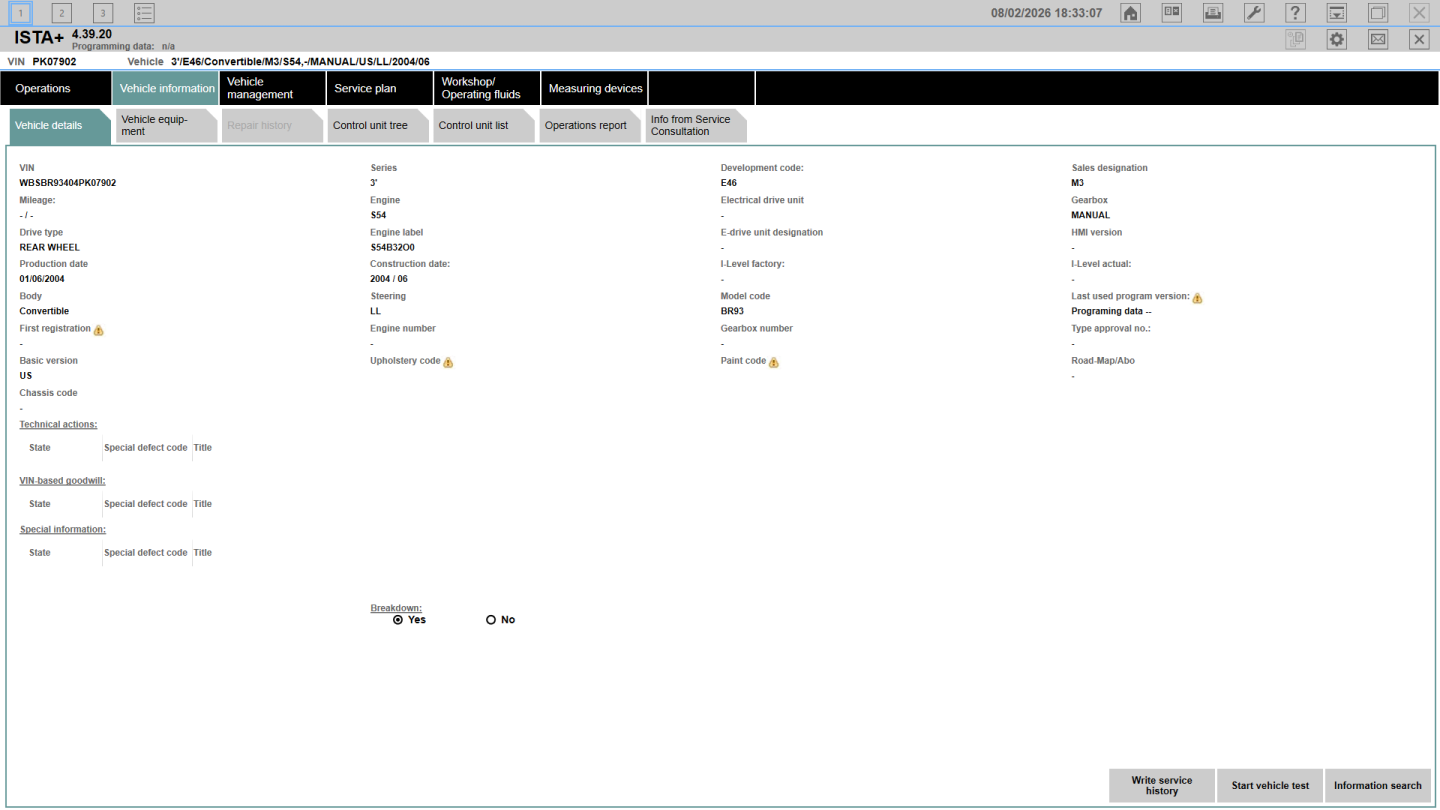Click warning icon next to First registration
This screenshot has width=1440, height=810.
click(98, 330)
